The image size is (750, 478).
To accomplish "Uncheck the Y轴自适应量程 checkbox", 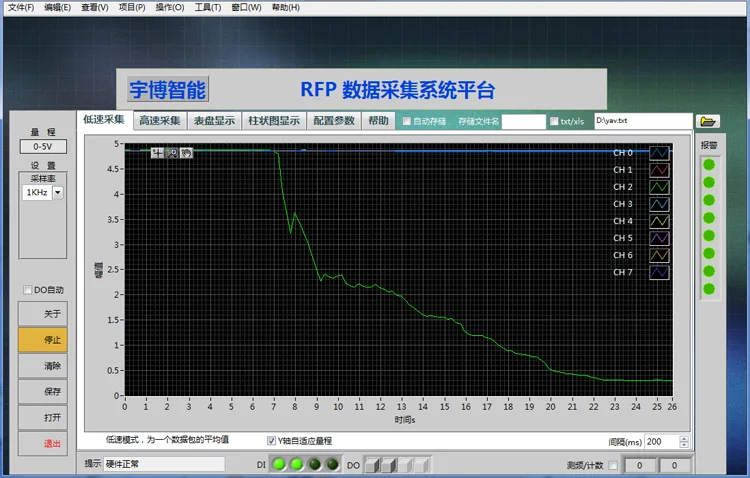I will click(271, 441).
